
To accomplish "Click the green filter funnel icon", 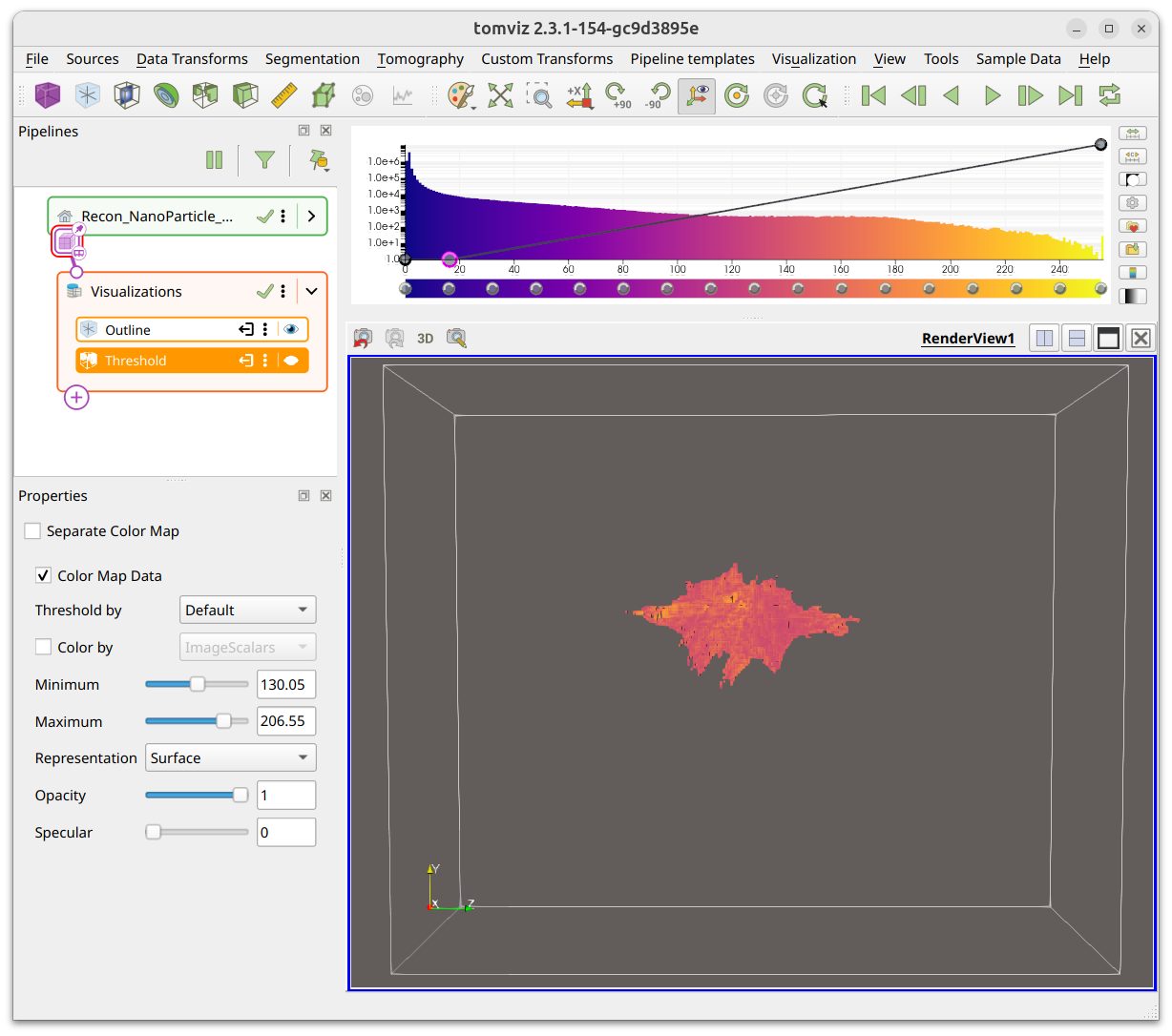I will (264, 160).
